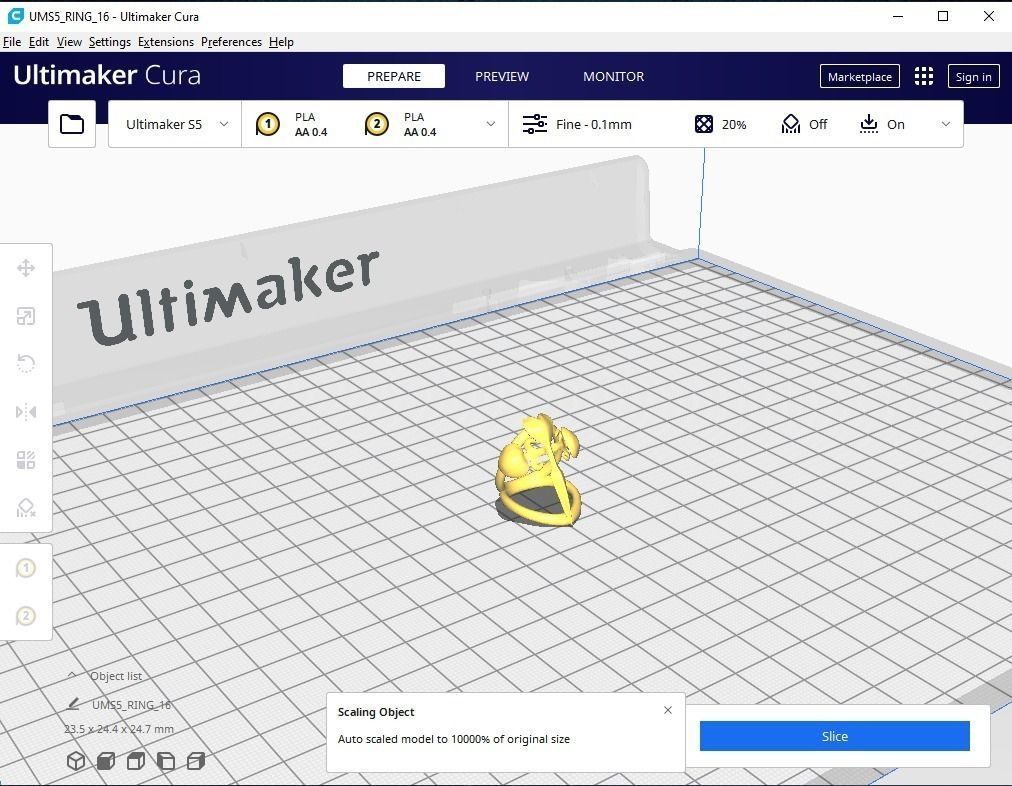Viewport: 1012px width, 786px height.
Task: Click the pencil rename icon beside UMS5_RING_16
Action: 73,704
